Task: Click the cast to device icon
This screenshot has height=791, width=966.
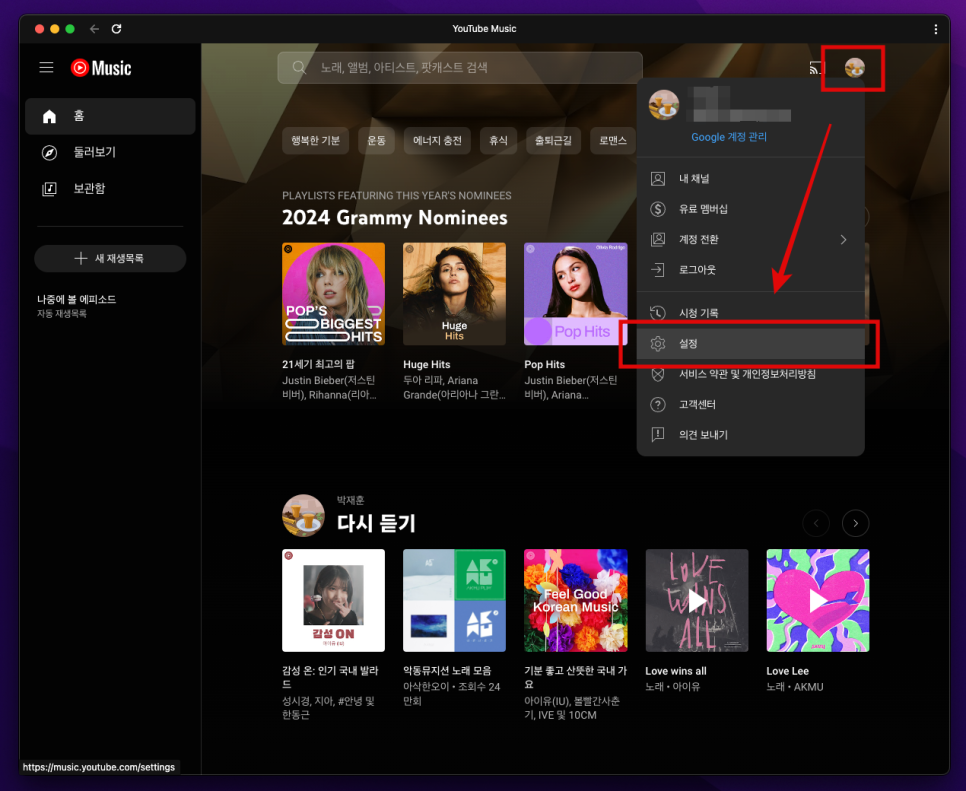Action: [817, 68]
